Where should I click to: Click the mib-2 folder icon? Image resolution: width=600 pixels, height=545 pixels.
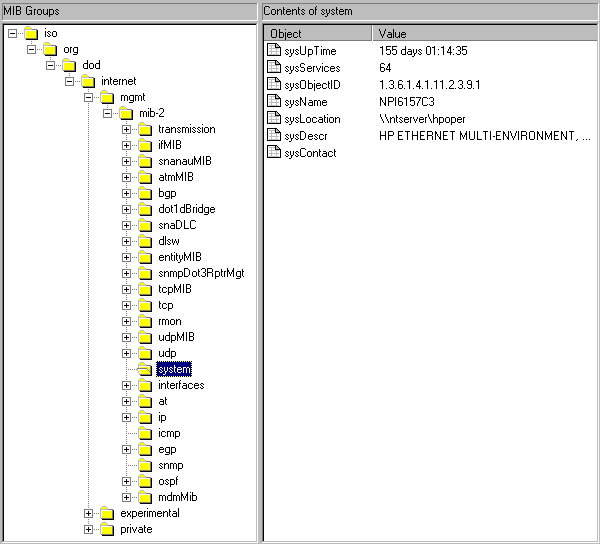point(126,114)
